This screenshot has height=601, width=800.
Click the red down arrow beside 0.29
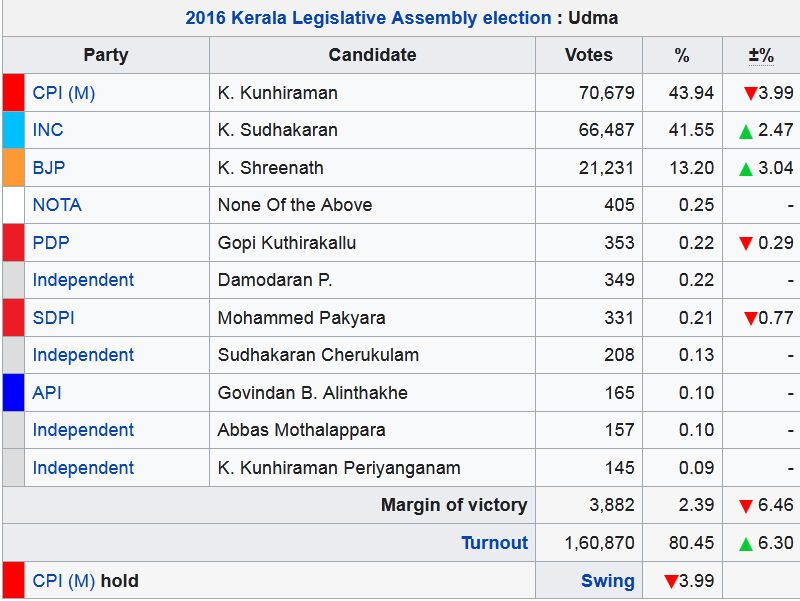point(745,244)
